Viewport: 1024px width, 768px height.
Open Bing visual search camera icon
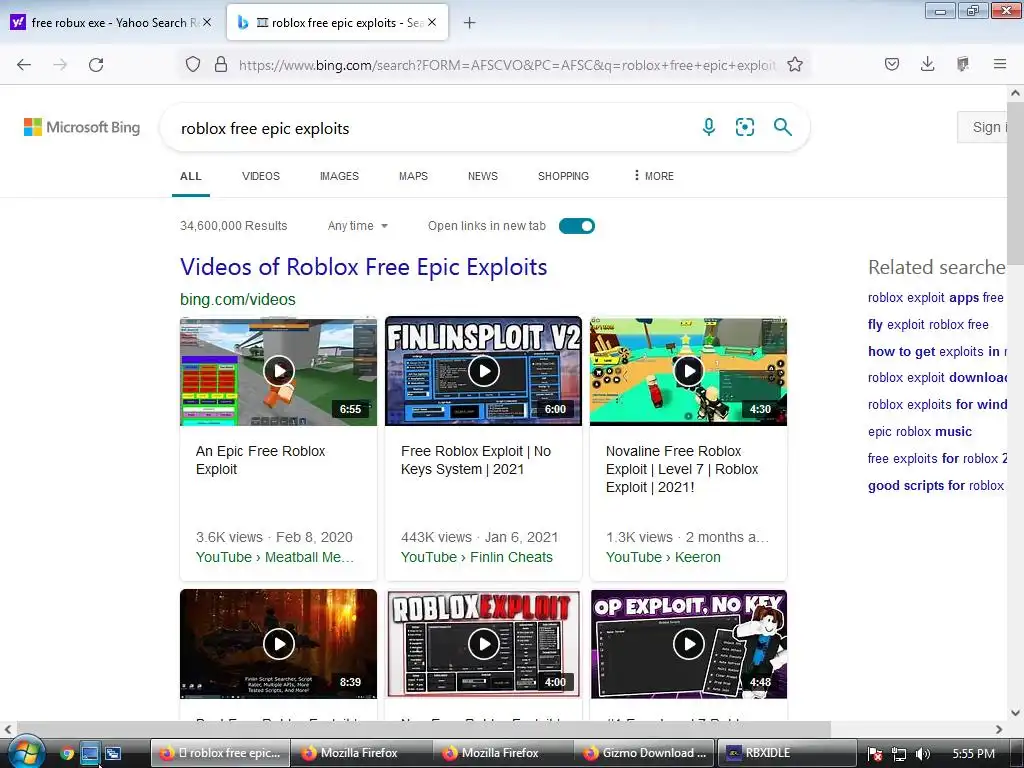pyautogui.click(x=744, y=127)
